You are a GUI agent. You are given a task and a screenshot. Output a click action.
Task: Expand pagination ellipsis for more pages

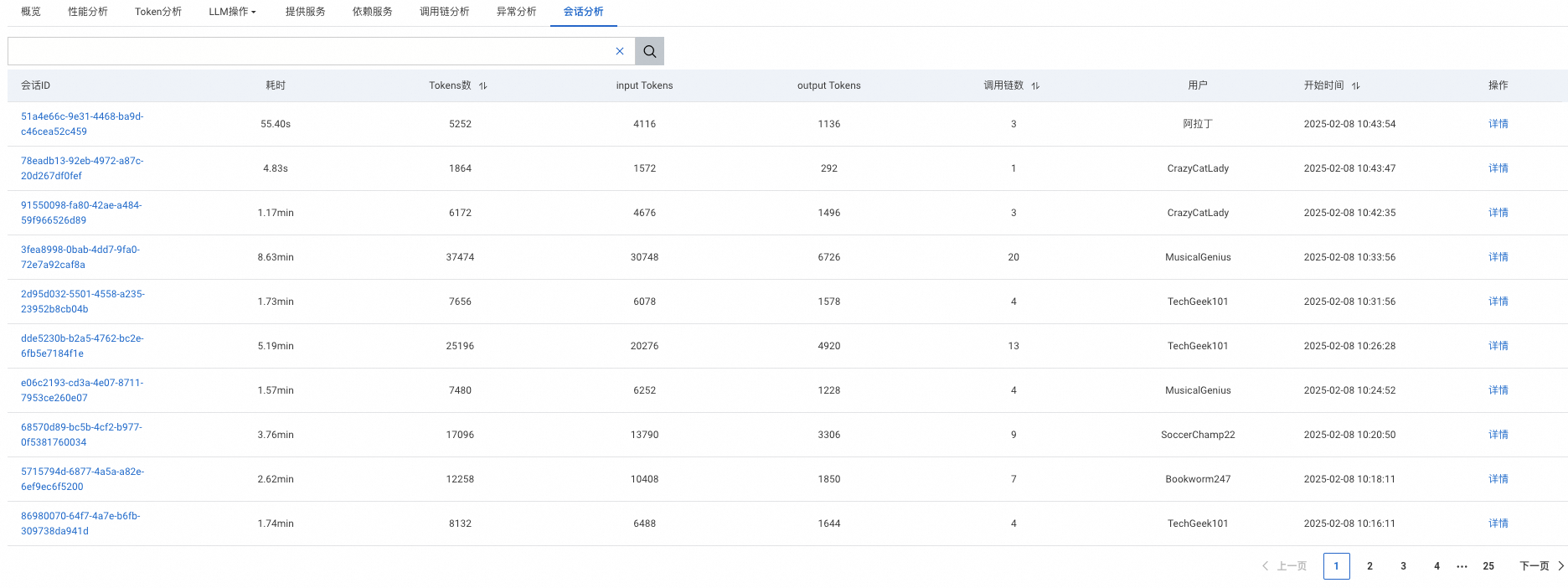pyautogui.click(x=1462, y=566)
